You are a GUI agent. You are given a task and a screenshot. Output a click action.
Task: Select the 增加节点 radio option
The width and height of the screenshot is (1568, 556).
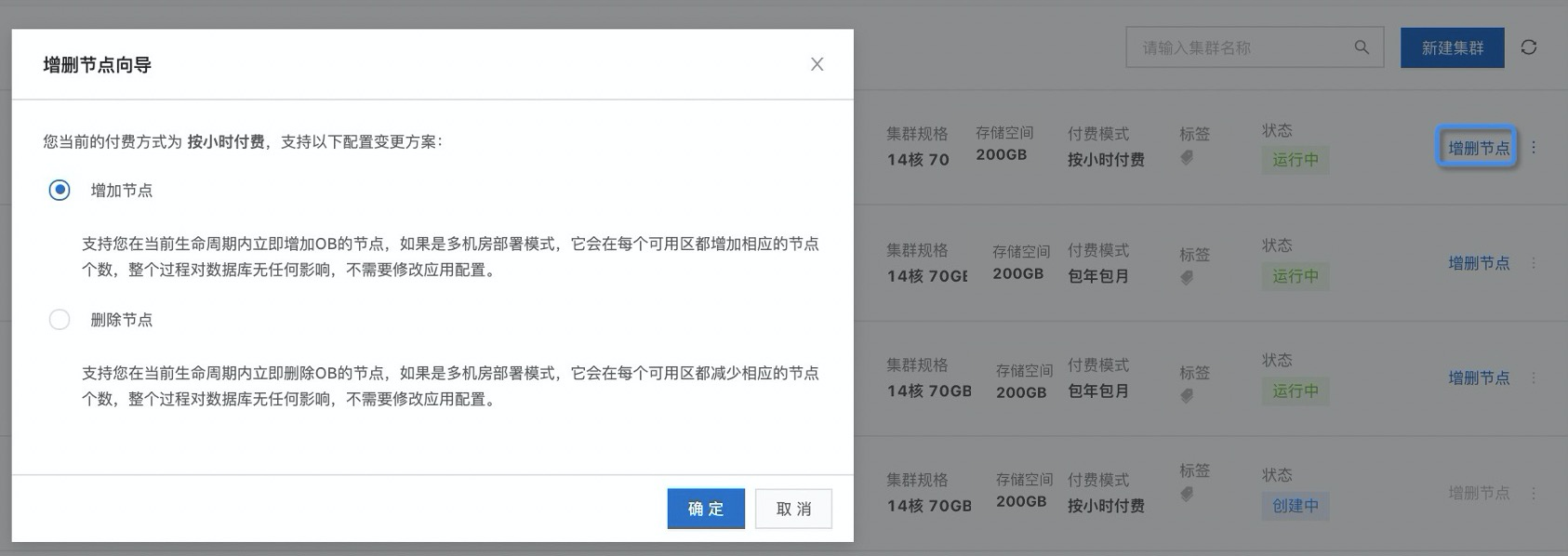click(60, 191)
